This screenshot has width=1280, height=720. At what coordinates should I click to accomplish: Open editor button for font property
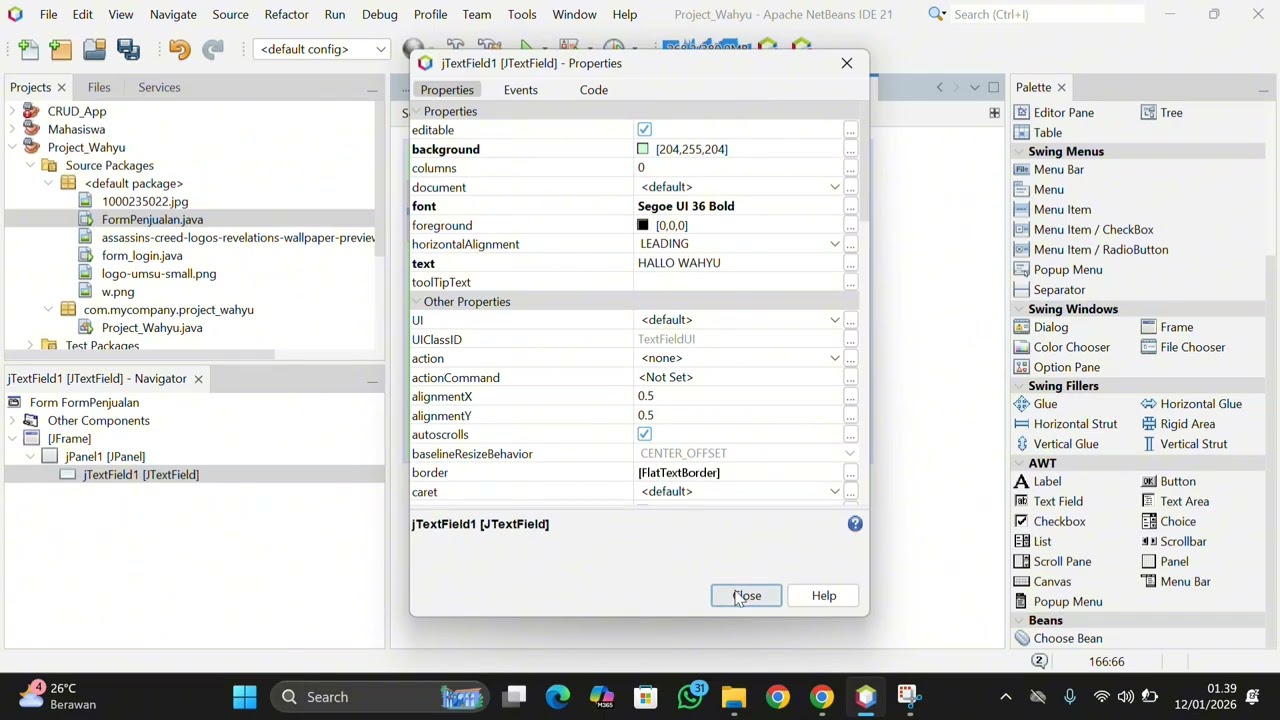click(x=850, y=206)
